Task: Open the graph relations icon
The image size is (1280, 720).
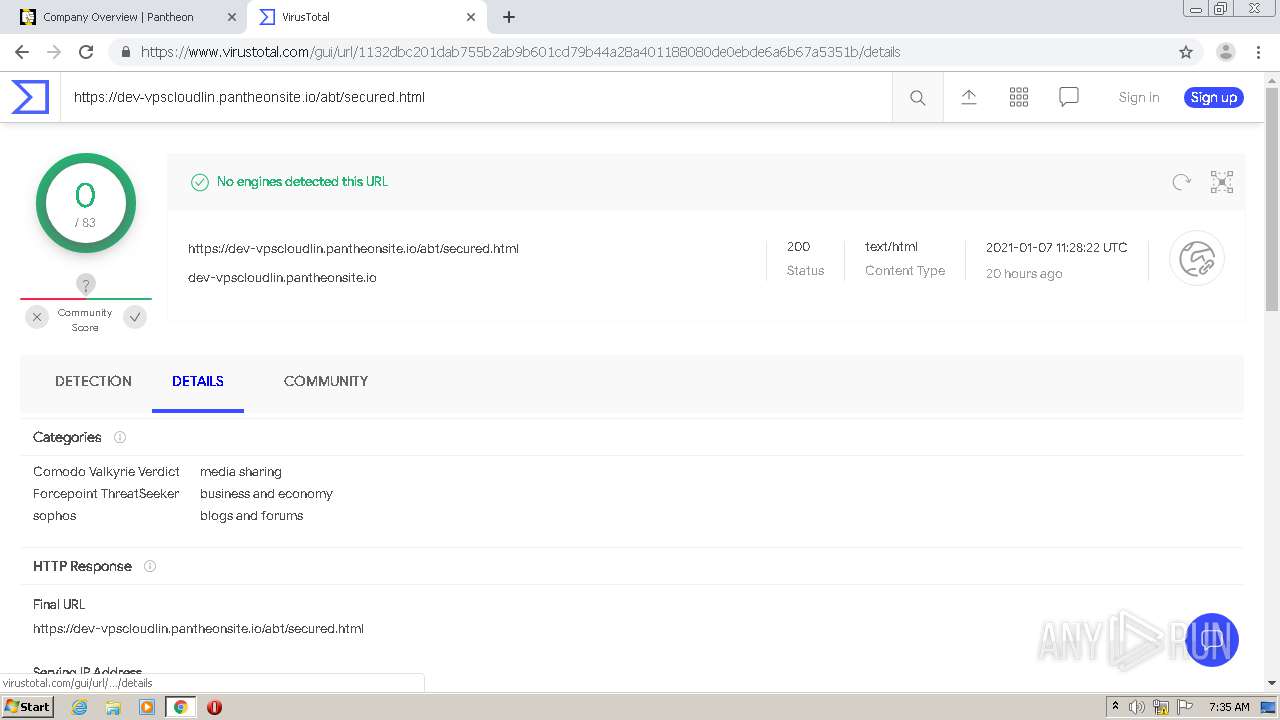Action: coord(1222,182)
